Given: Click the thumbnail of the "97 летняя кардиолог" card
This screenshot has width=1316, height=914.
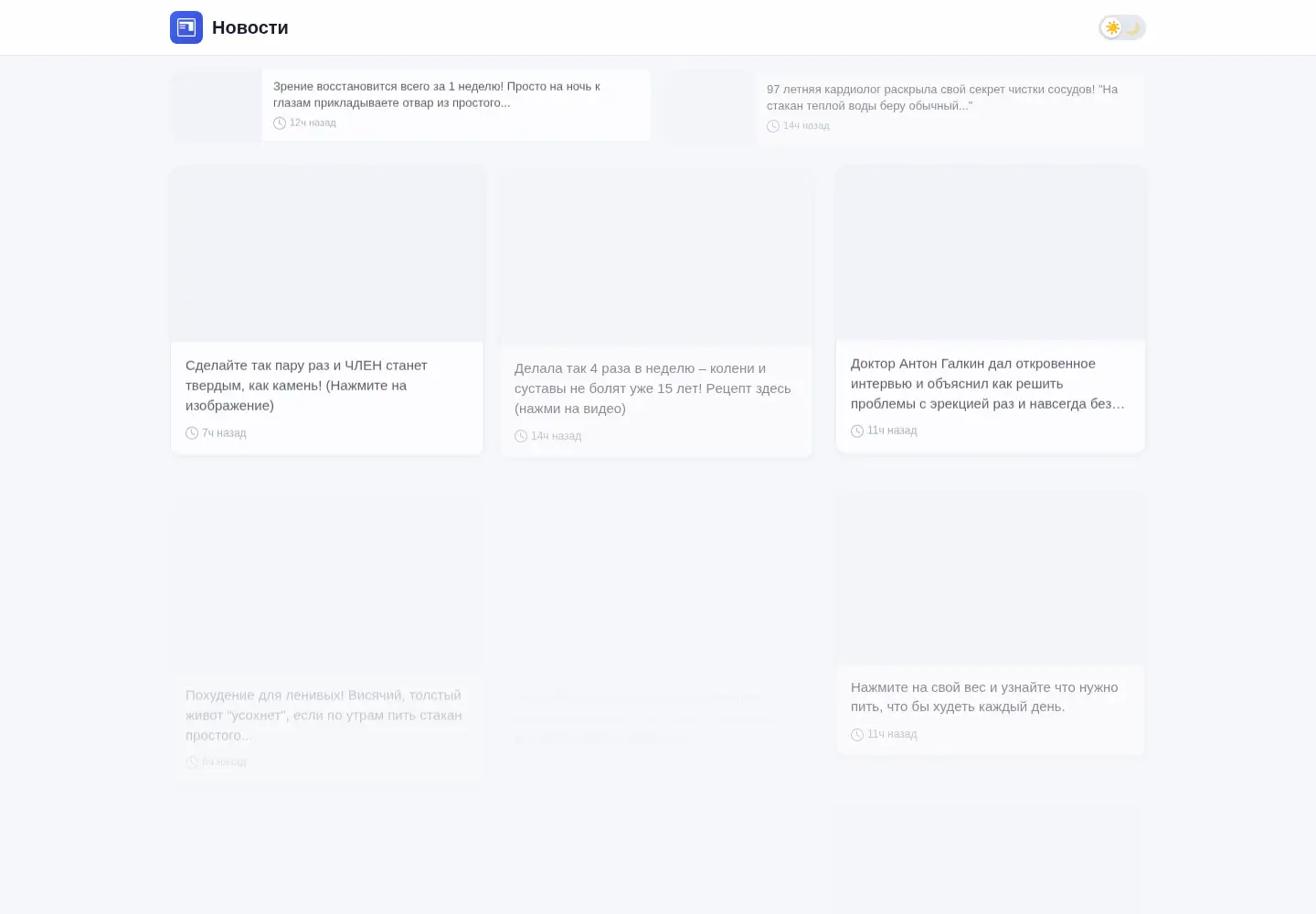Looking at the screenshot, I should click(710, 108).
